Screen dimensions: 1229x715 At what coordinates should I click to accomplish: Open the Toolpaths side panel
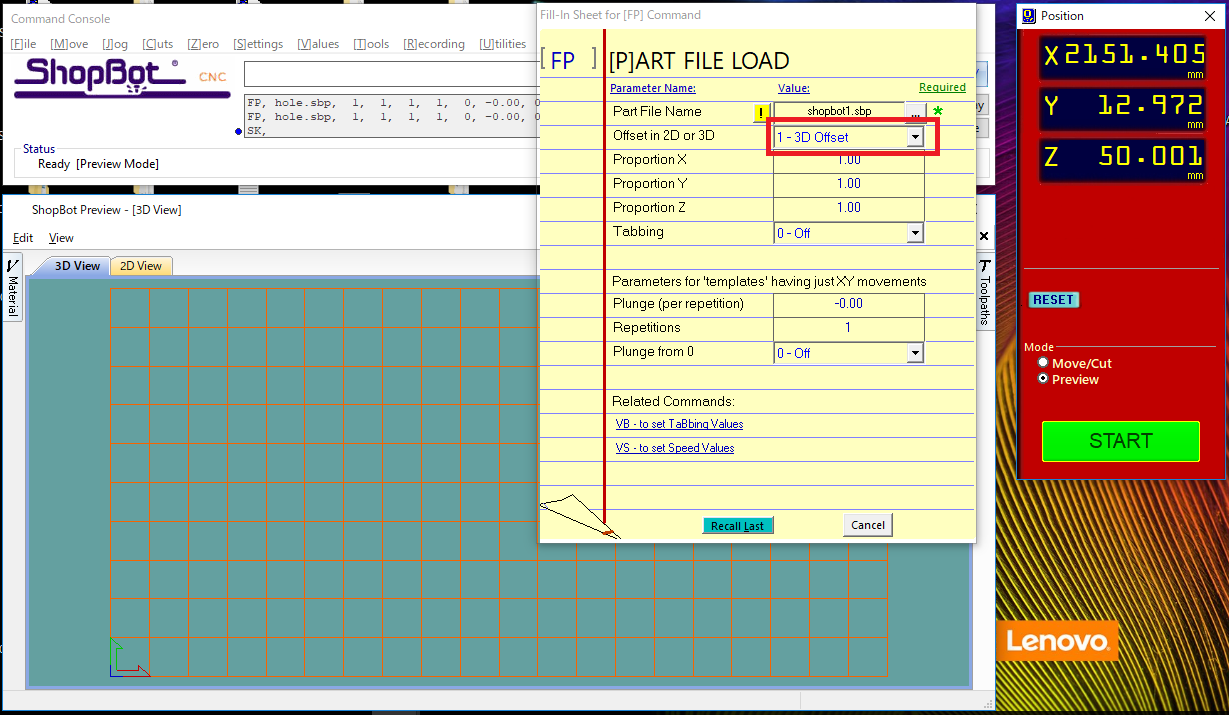coord(984,292)
